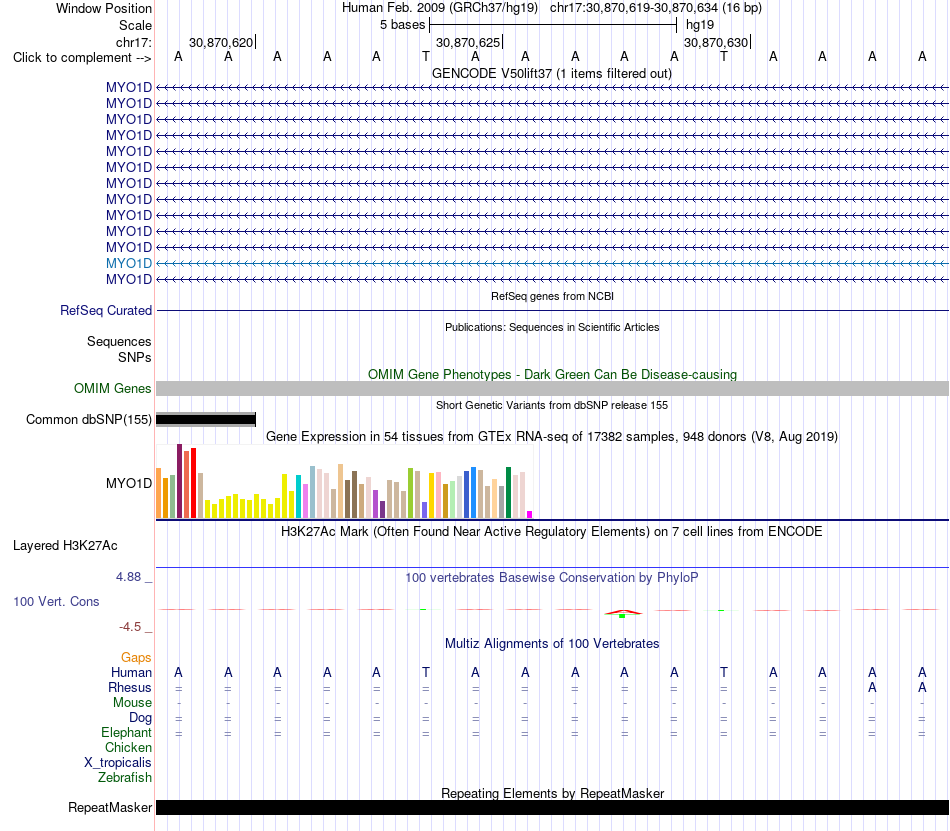Click the black RepeatMasker element bar

coord(552,807)
